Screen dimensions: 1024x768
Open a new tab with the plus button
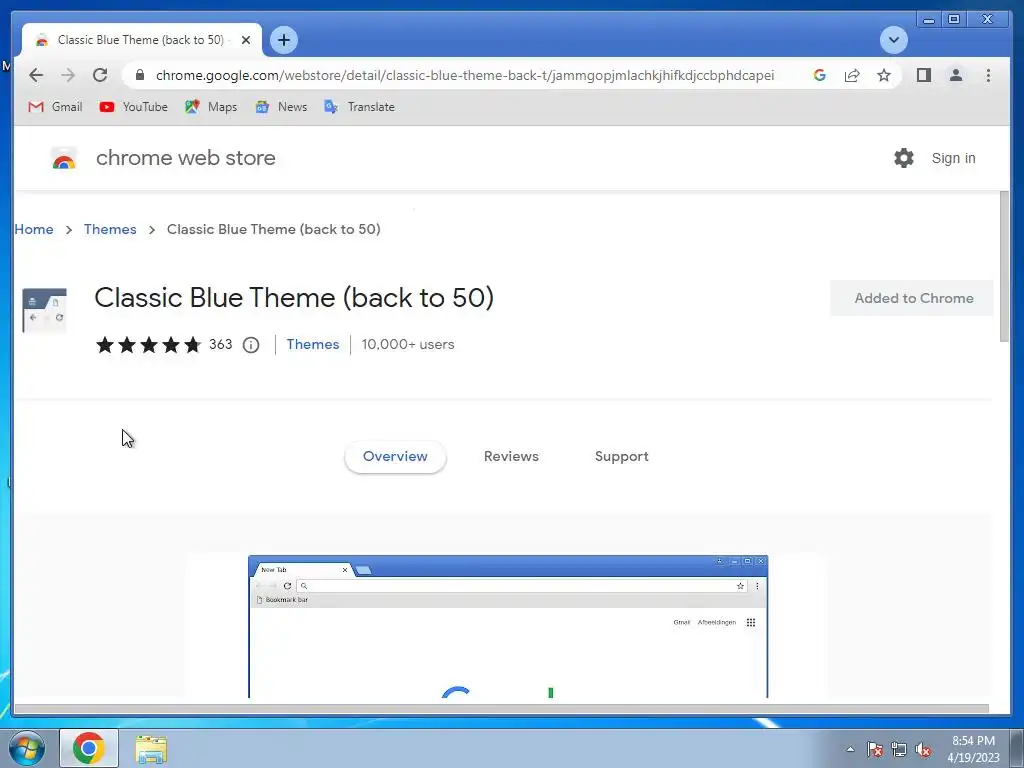(x=283, y=40)
